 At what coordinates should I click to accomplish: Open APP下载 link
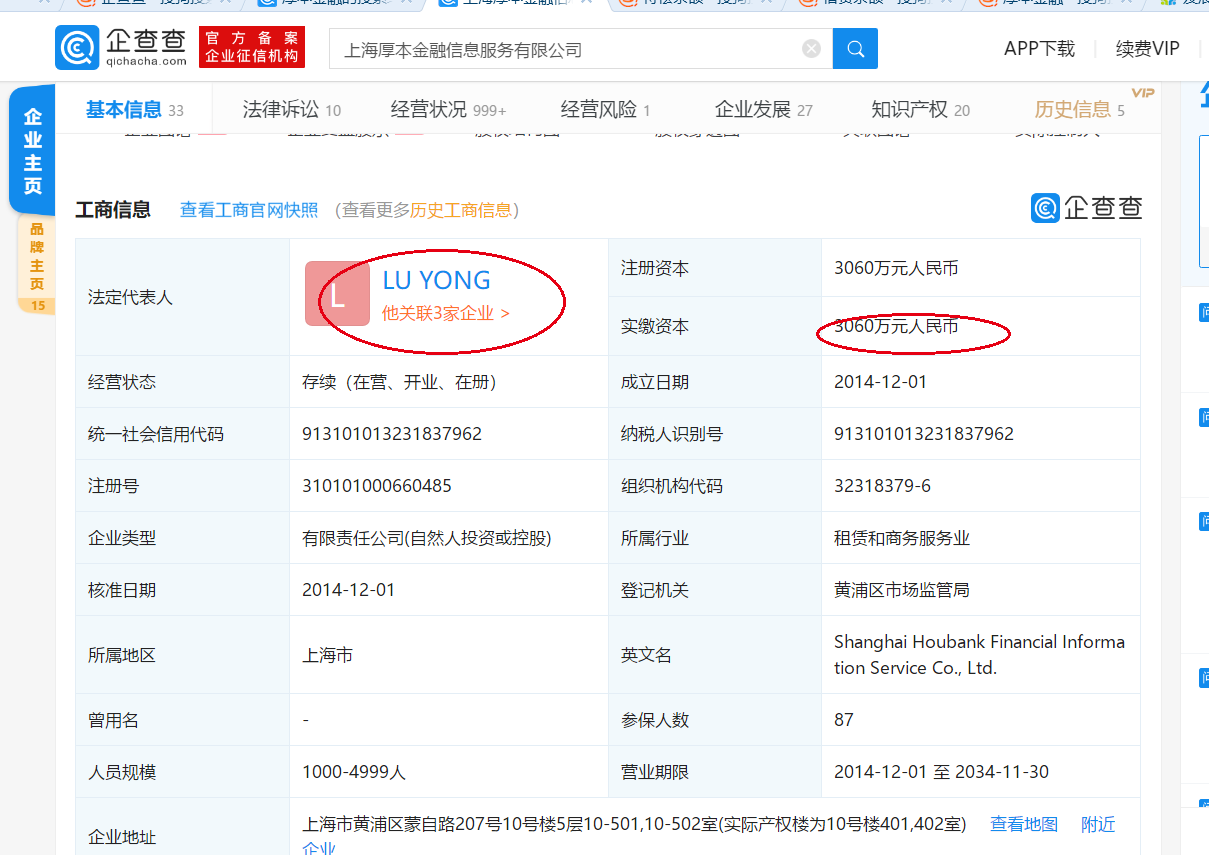[1039, 49]
